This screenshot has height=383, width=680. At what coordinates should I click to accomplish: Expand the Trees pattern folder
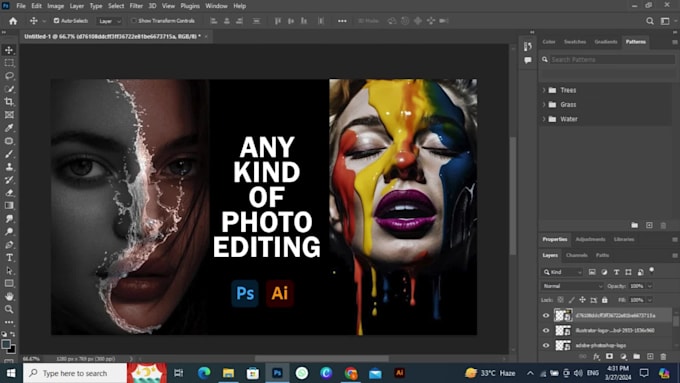click(x=544, y=90)
